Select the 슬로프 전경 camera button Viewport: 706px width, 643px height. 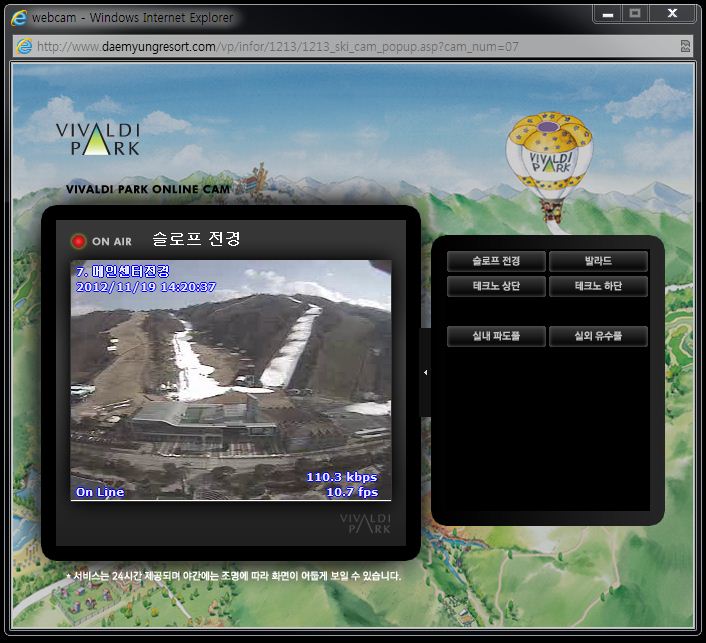coord(496,261)
